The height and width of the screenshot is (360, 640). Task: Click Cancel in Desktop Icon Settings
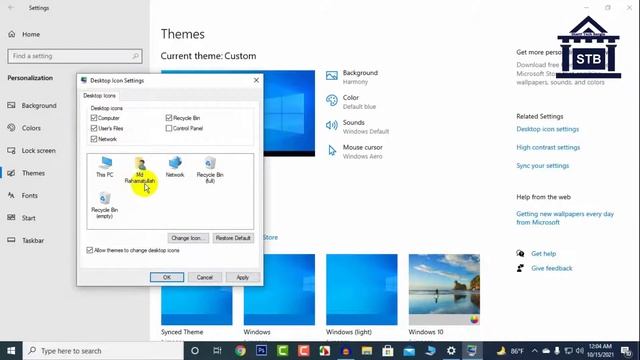204,277
